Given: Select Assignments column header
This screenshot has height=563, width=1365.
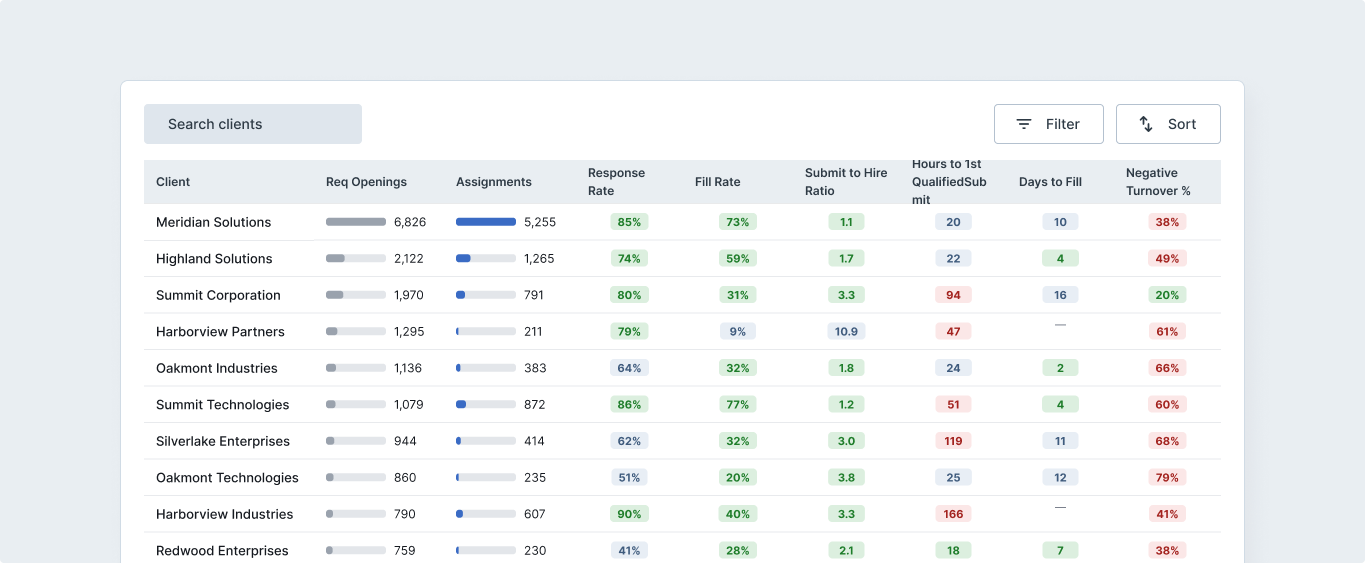Looking at the screenshot, I should tap(494, 182).
